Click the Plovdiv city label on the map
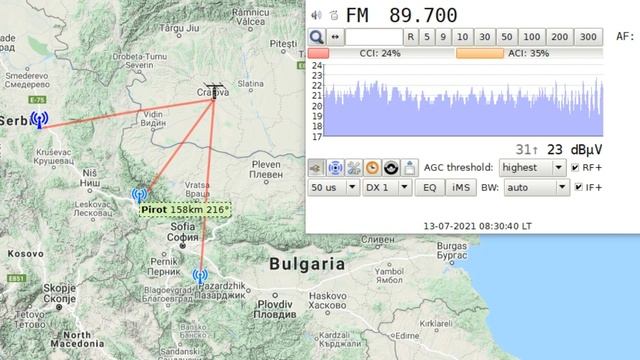 [x=275, y=309]
